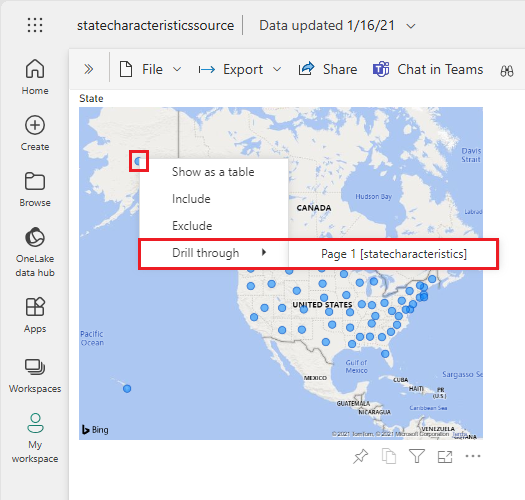This screenshot has width=525, height=500.
Task: Click the Bing logo on map
Action: point(95,430)
